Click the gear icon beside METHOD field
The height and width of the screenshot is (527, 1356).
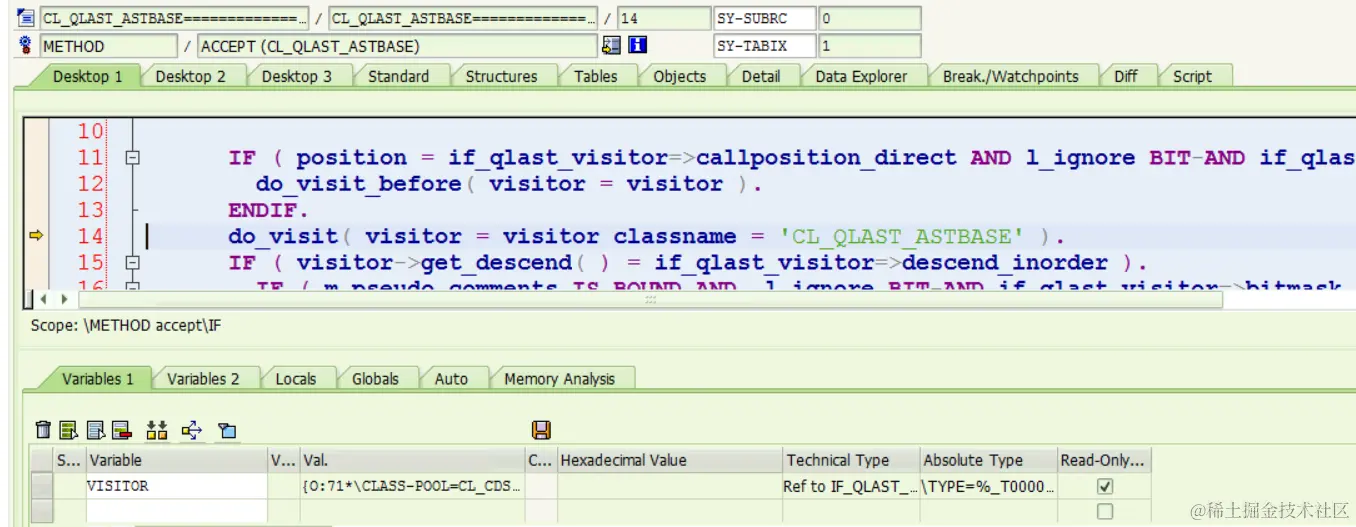(26, 46)
